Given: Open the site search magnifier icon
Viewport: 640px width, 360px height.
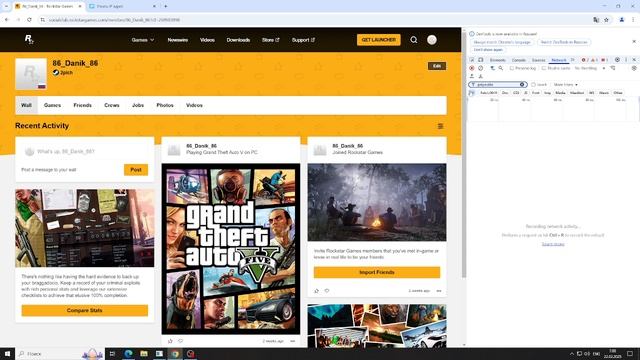Looking at the screenshot, I should 413,40.
